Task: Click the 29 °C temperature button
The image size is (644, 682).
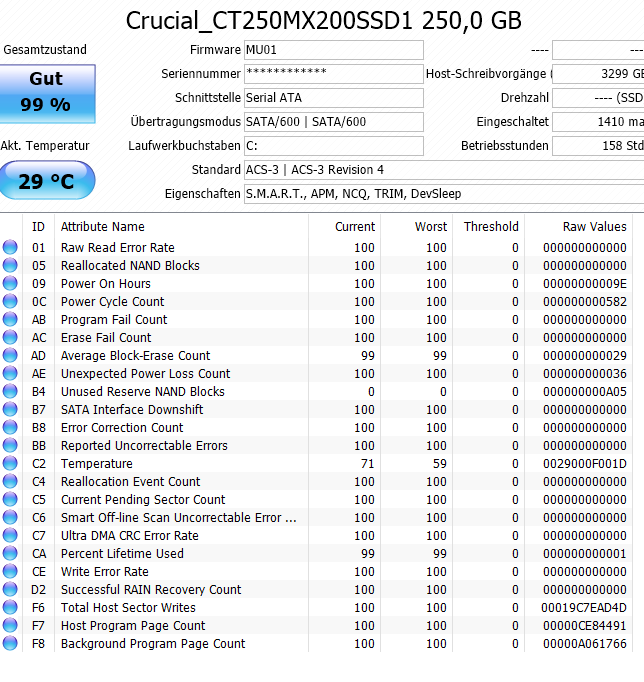Action: (47, 181)
